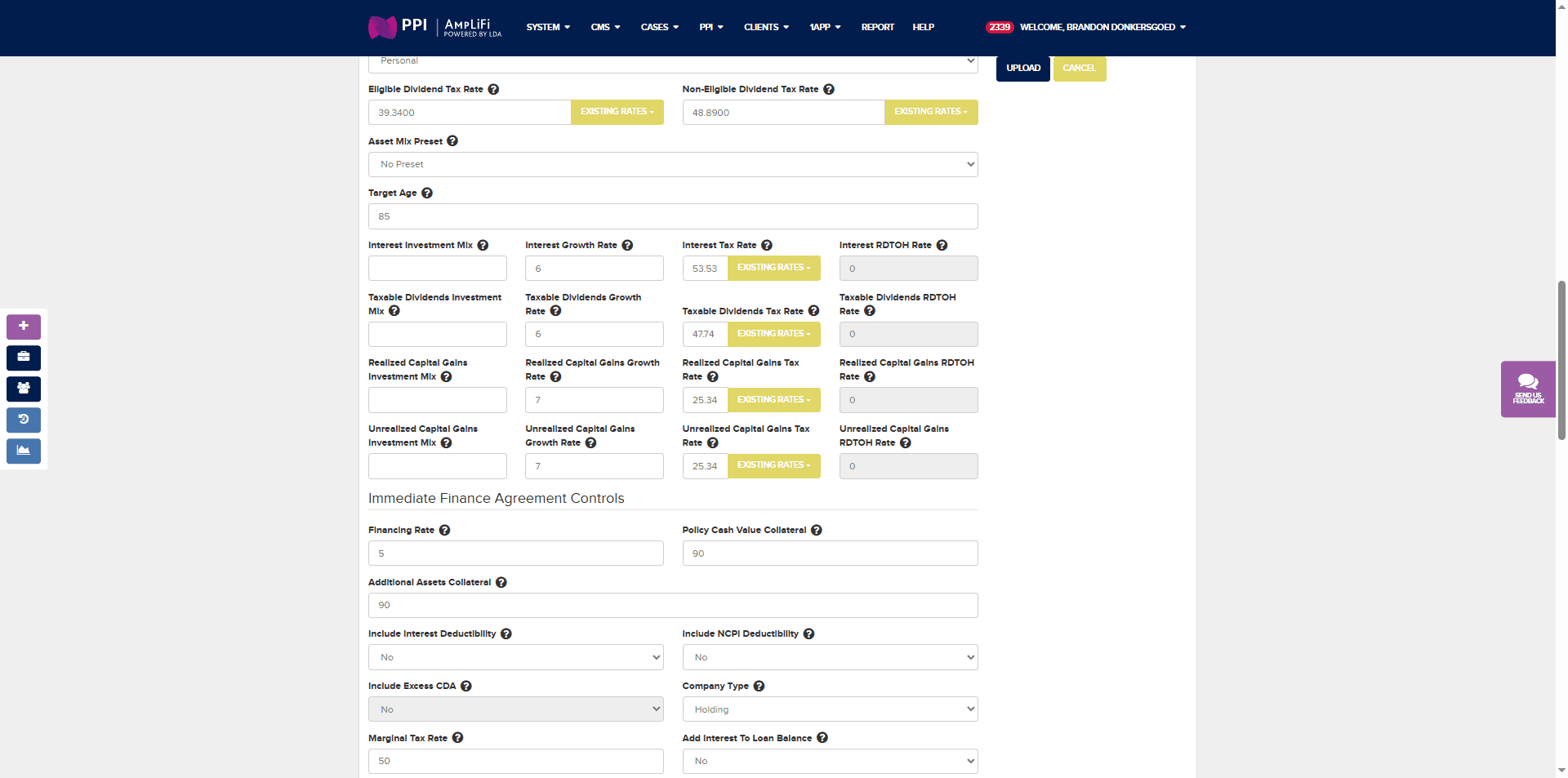1568x778 pixels.
Task: Open the users group sidebar icon
Action: [24, 389]
